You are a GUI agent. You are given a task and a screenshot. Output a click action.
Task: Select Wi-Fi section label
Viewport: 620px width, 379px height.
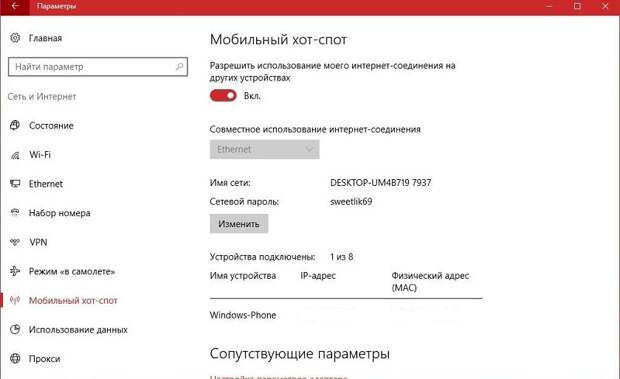click(40, 155)
